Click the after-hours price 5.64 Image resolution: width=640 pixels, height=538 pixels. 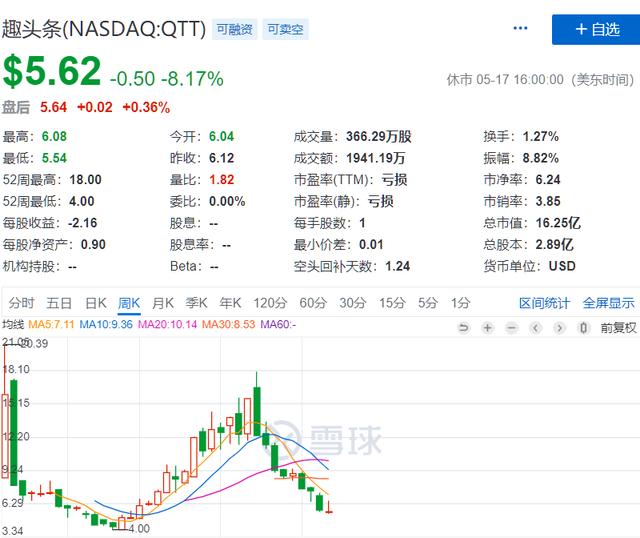coord(53,107)
